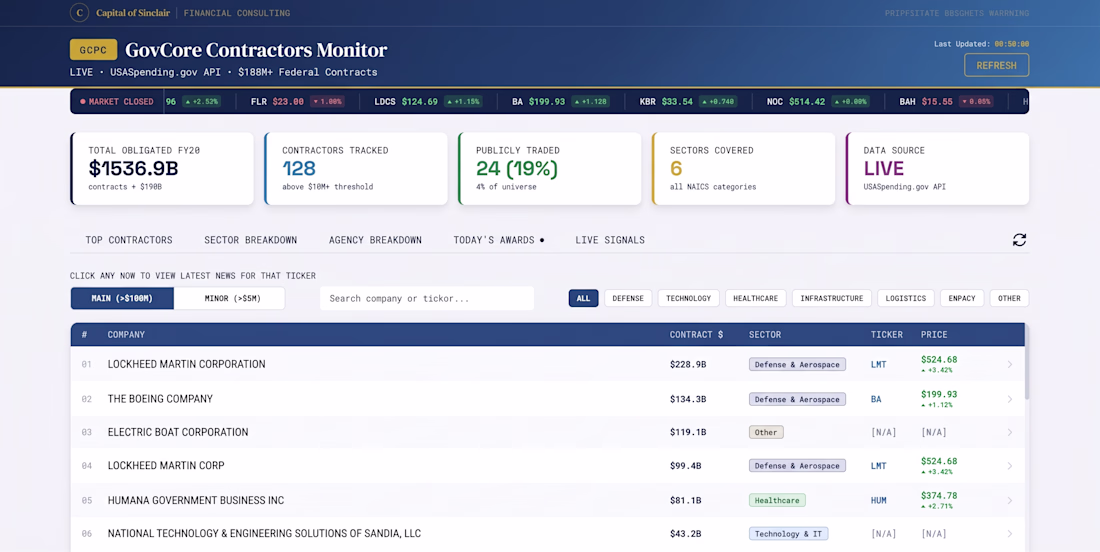Select the ALL sector filter
The height and width of the screenshot is (552, 1100).
(583, 298)
